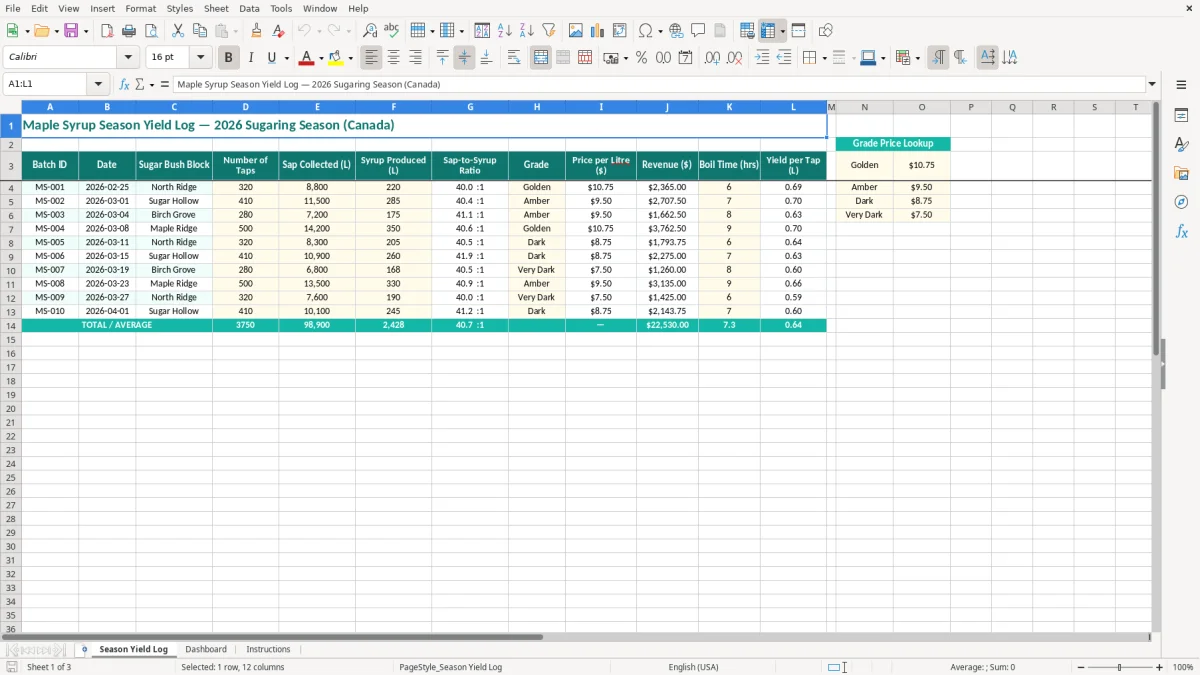Screen dimensions: 1200x675
Task: Insert Hyperlink globe icon
Action: point(676,31)
